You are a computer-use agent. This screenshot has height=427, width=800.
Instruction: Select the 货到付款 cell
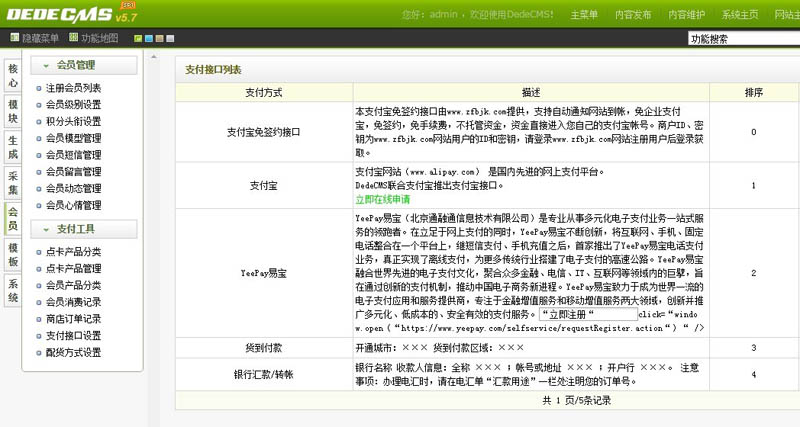264,348
